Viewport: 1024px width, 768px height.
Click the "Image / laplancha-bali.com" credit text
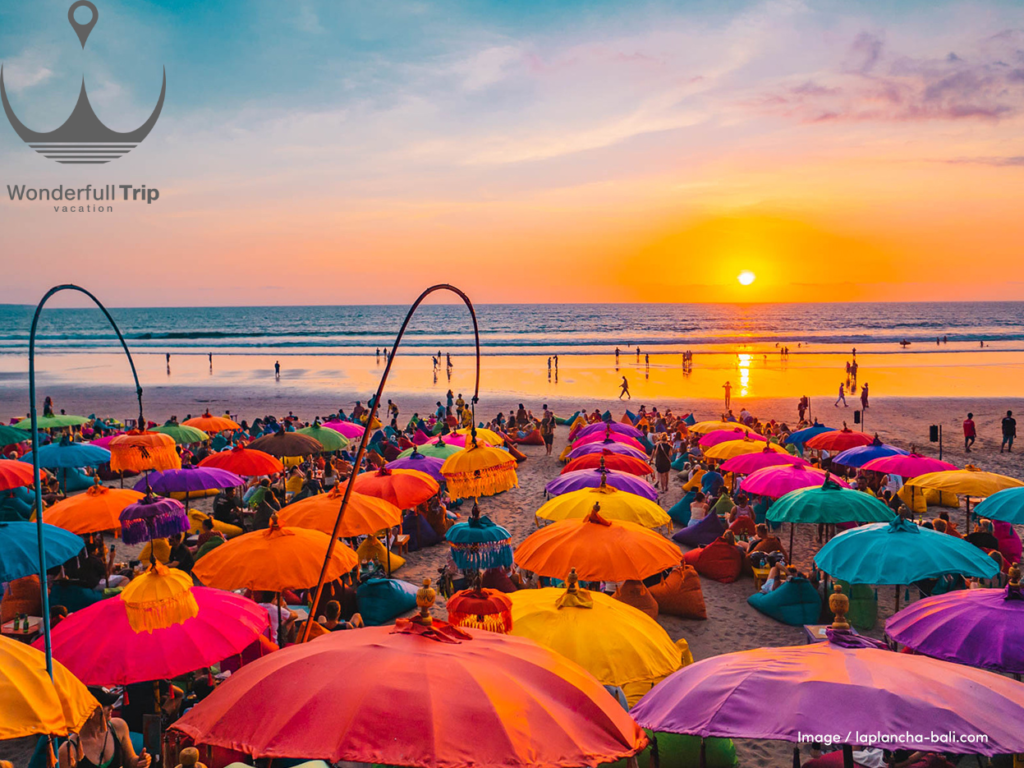point(892,738)
